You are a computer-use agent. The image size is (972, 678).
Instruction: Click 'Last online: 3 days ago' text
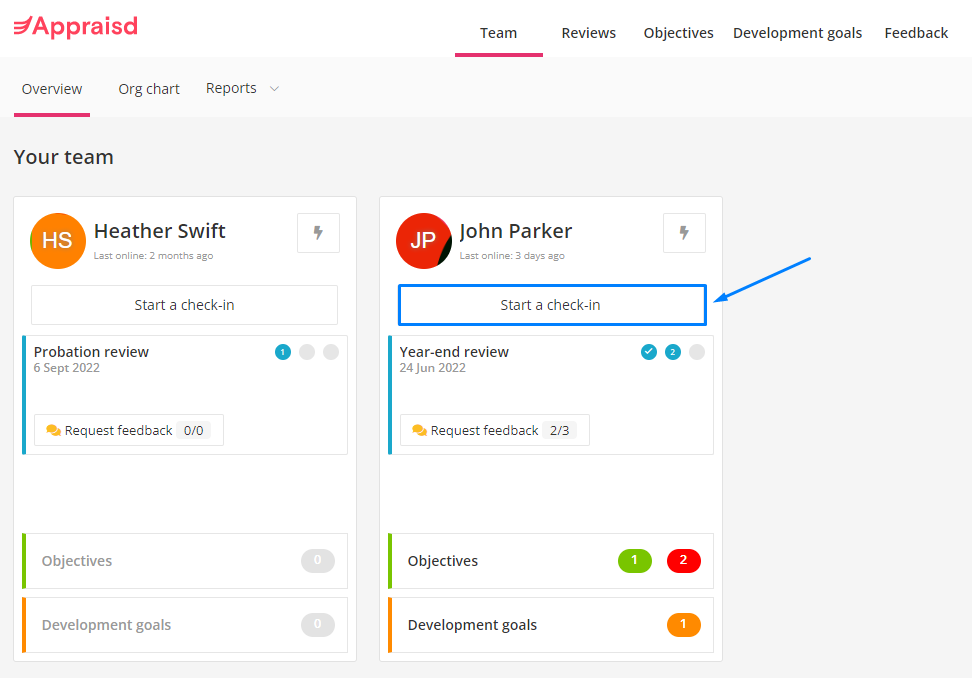[x=512, y=255]
